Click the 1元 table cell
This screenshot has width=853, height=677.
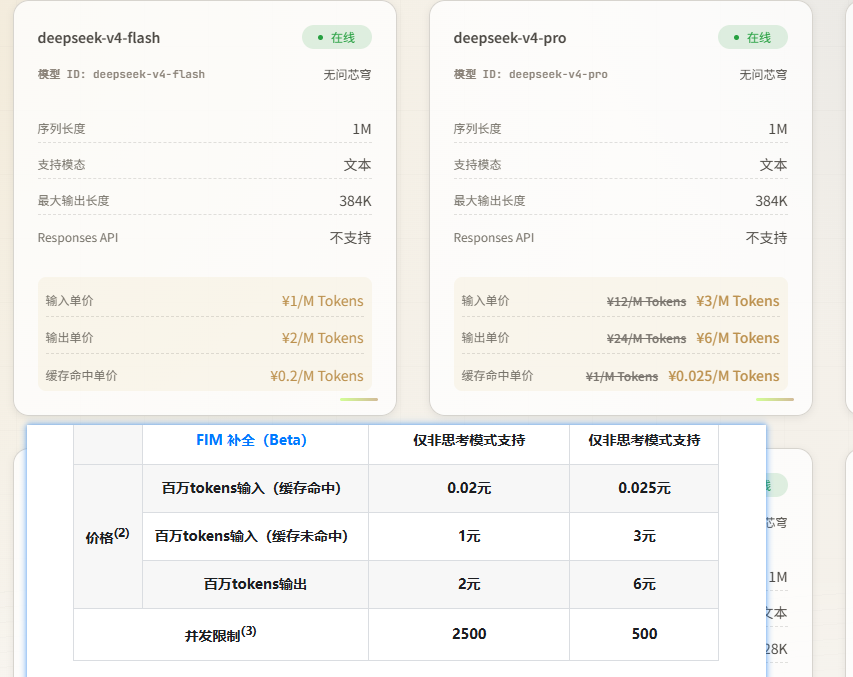[x=469, y=536]
